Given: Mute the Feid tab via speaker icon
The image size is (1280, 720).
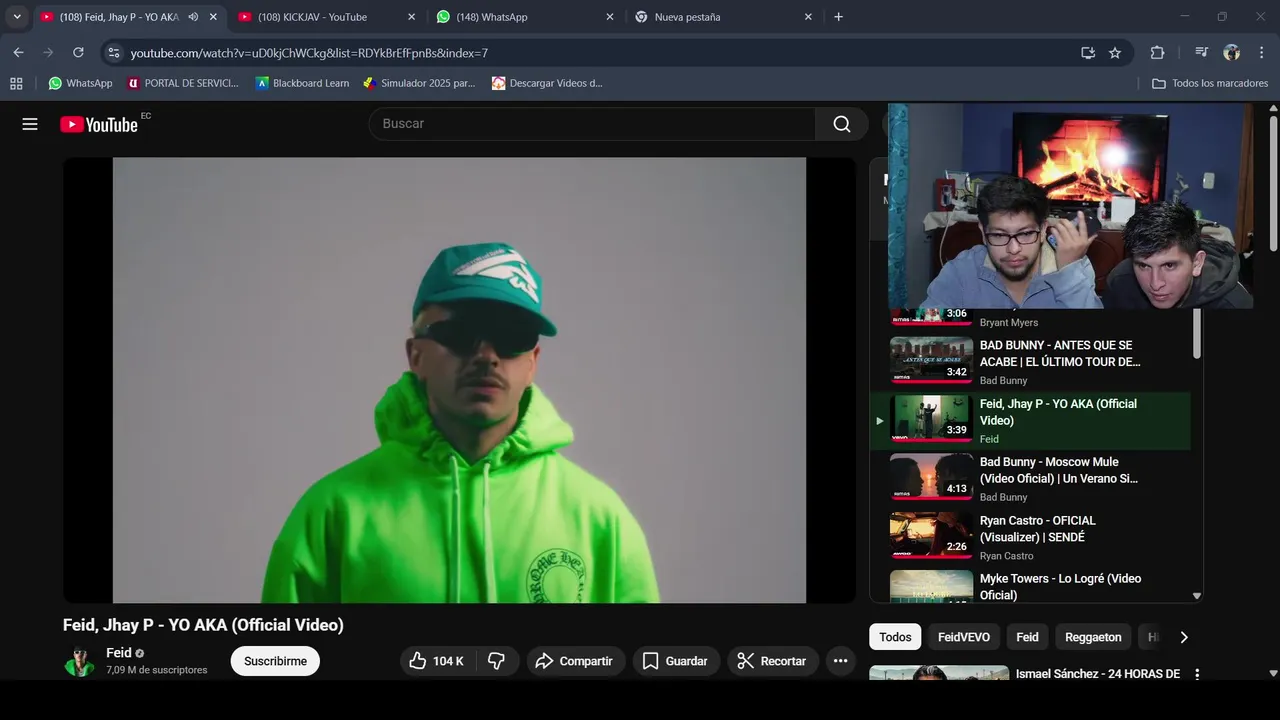Looking at the screenshot, I should point(193,17).
